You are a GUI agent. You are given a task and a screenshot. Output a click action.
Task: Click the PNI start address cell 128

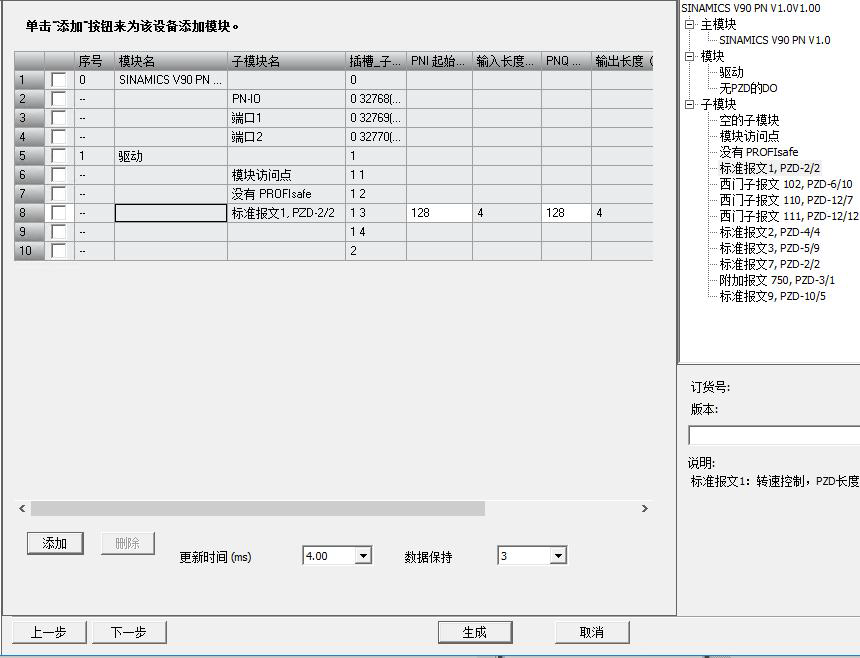pos(439,213)
